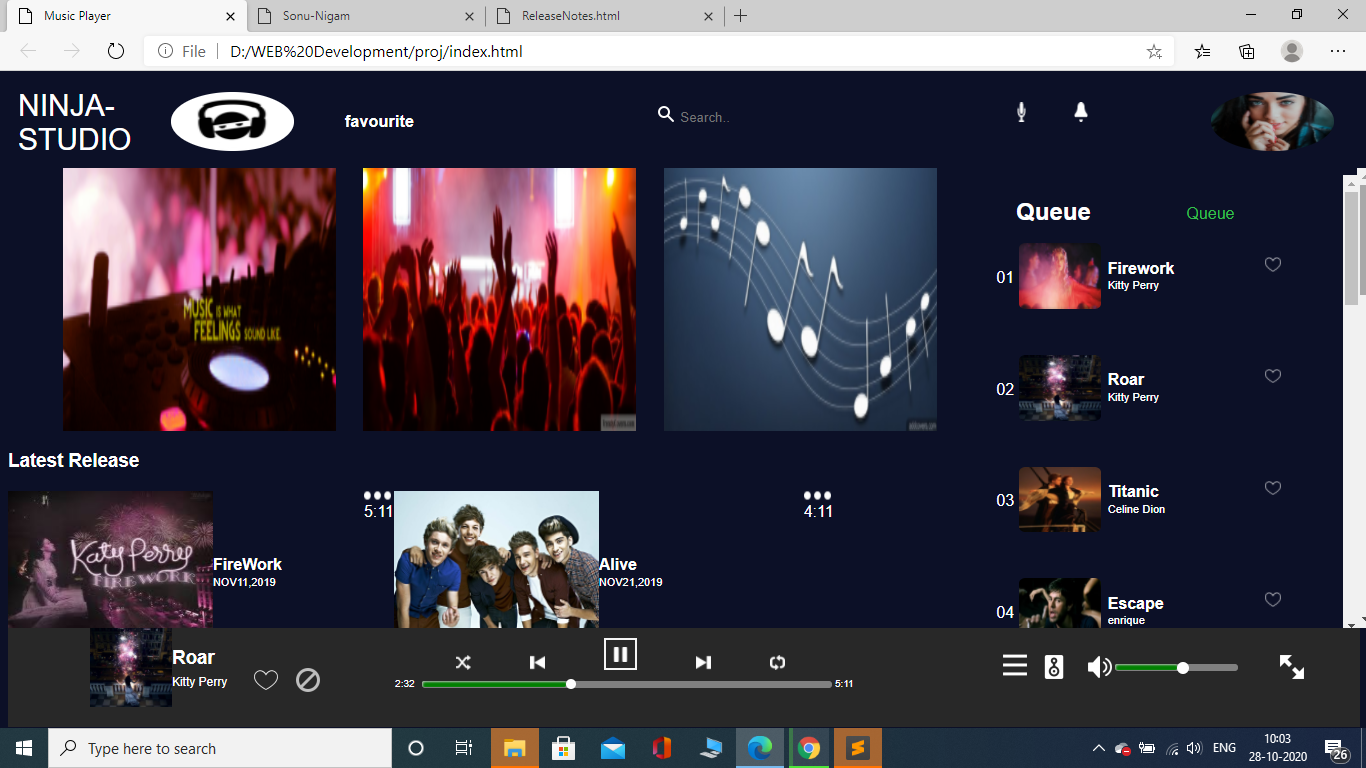Open the playlist queue icon in player bar

point(1014,665)
